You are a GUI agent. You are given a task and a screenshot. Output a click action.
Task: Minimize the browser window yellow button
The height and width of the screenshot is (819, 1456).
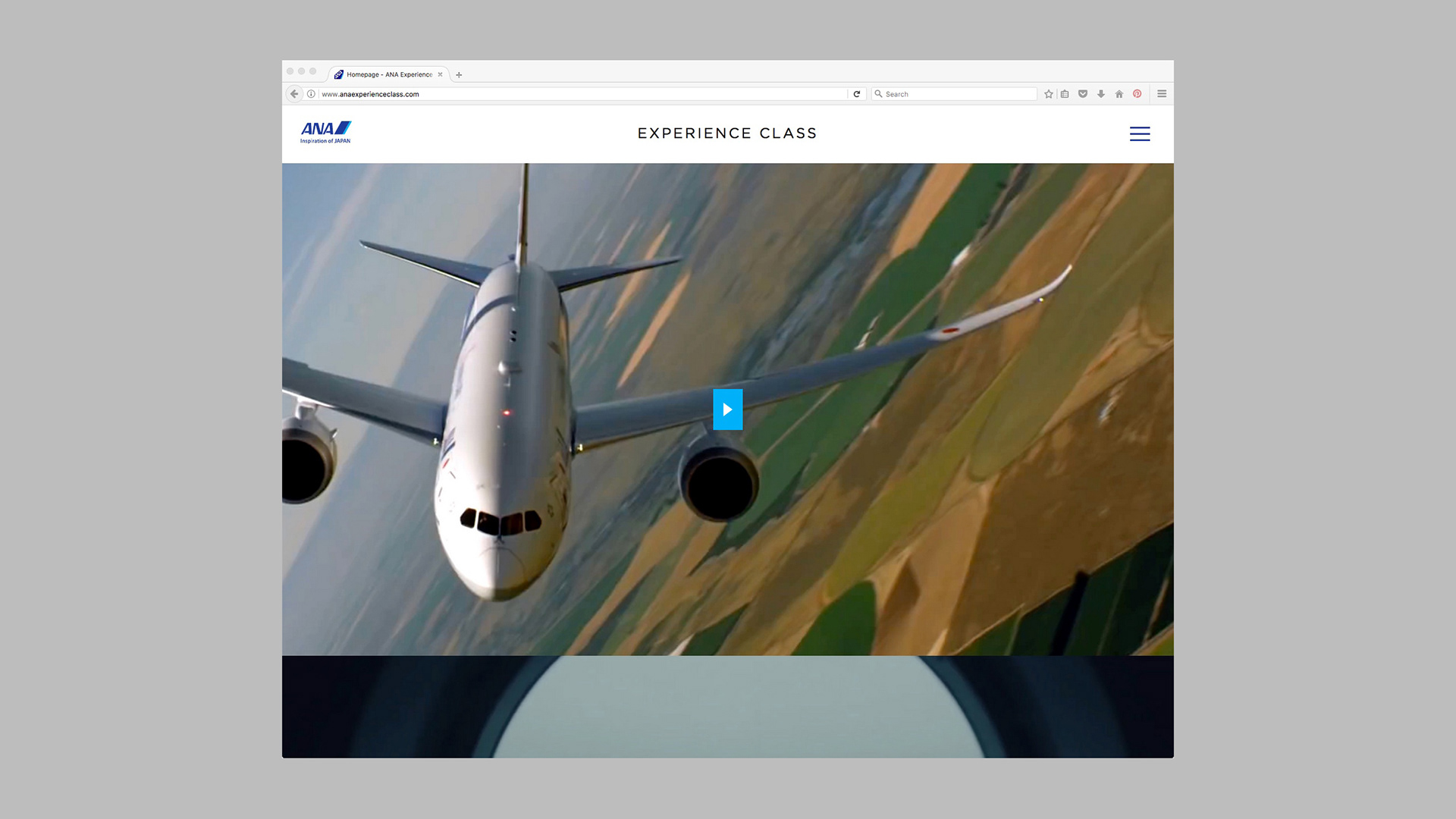[301, 71]
